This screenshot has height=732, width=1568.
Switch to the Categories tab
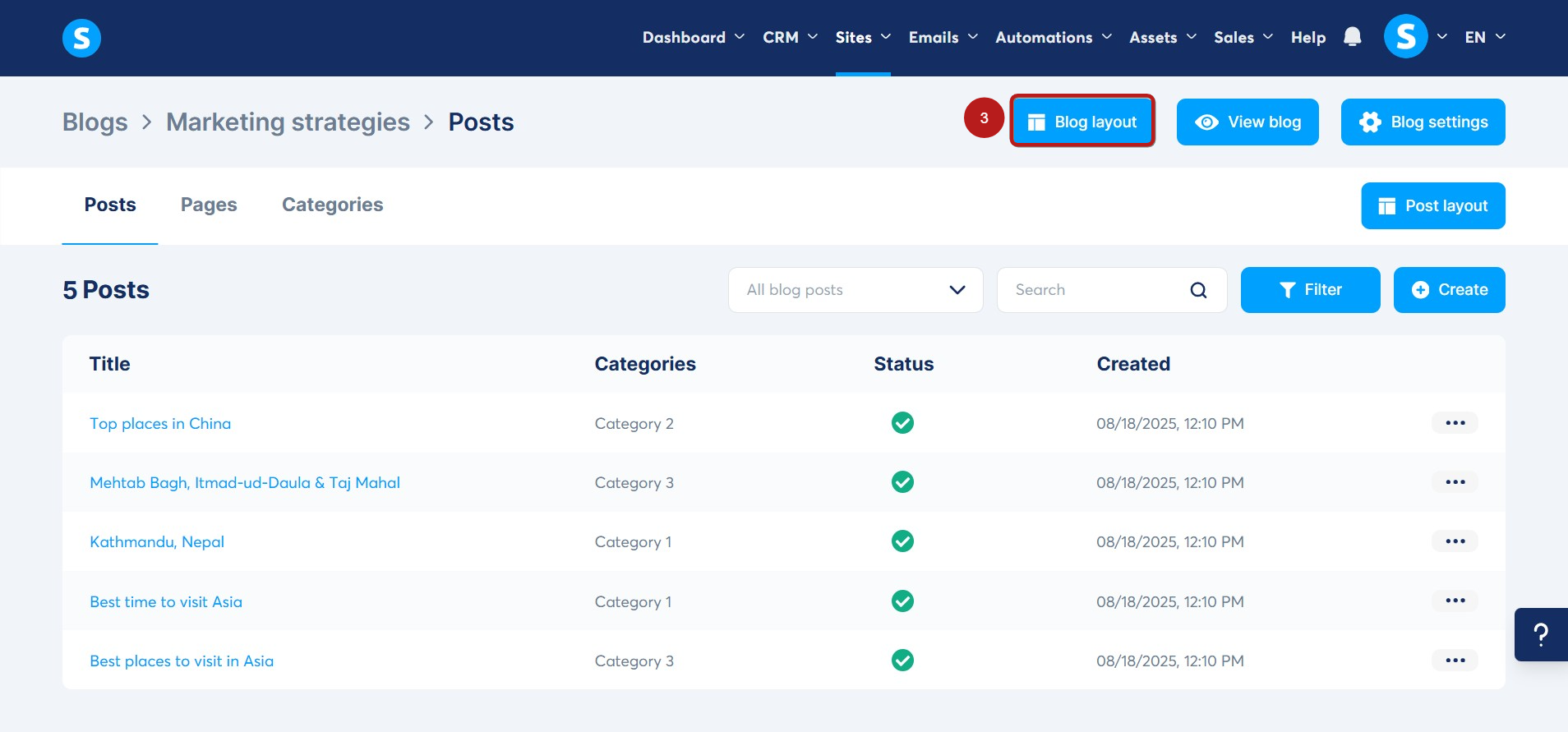pos(332,205)
